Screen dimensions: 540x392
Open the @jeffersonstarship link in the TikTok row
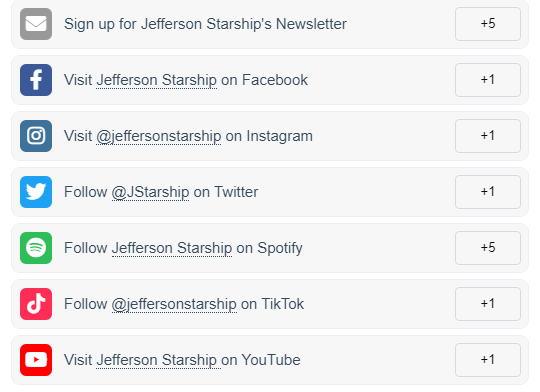(174, 304)
